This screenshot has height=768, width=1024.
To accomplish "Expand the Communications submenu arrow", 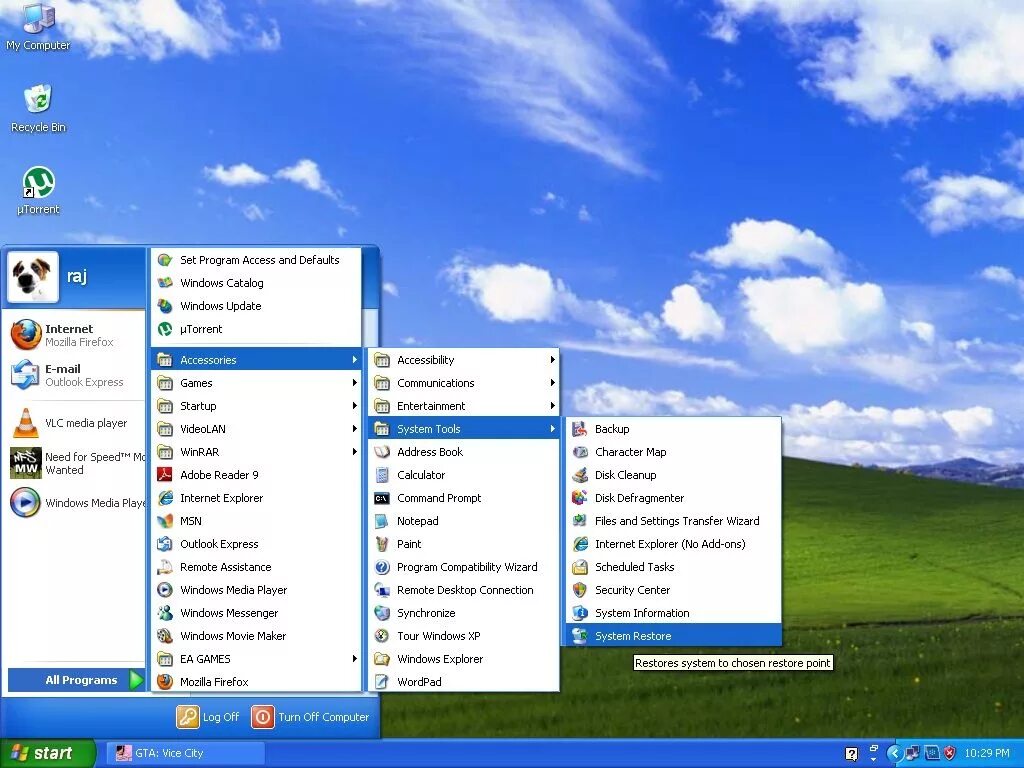I will tap(552, 382).
